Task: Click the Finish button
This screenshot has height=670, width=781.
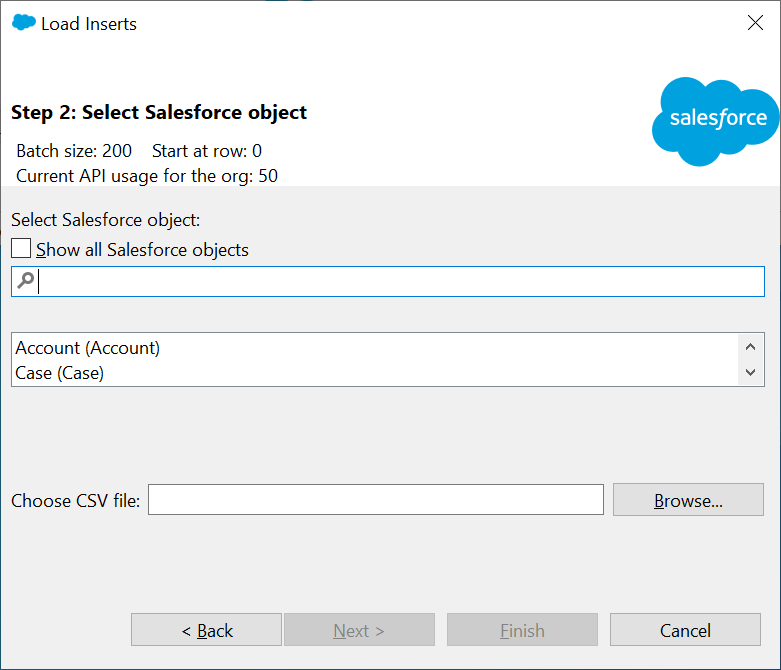Action: click(x=522, y=630)
